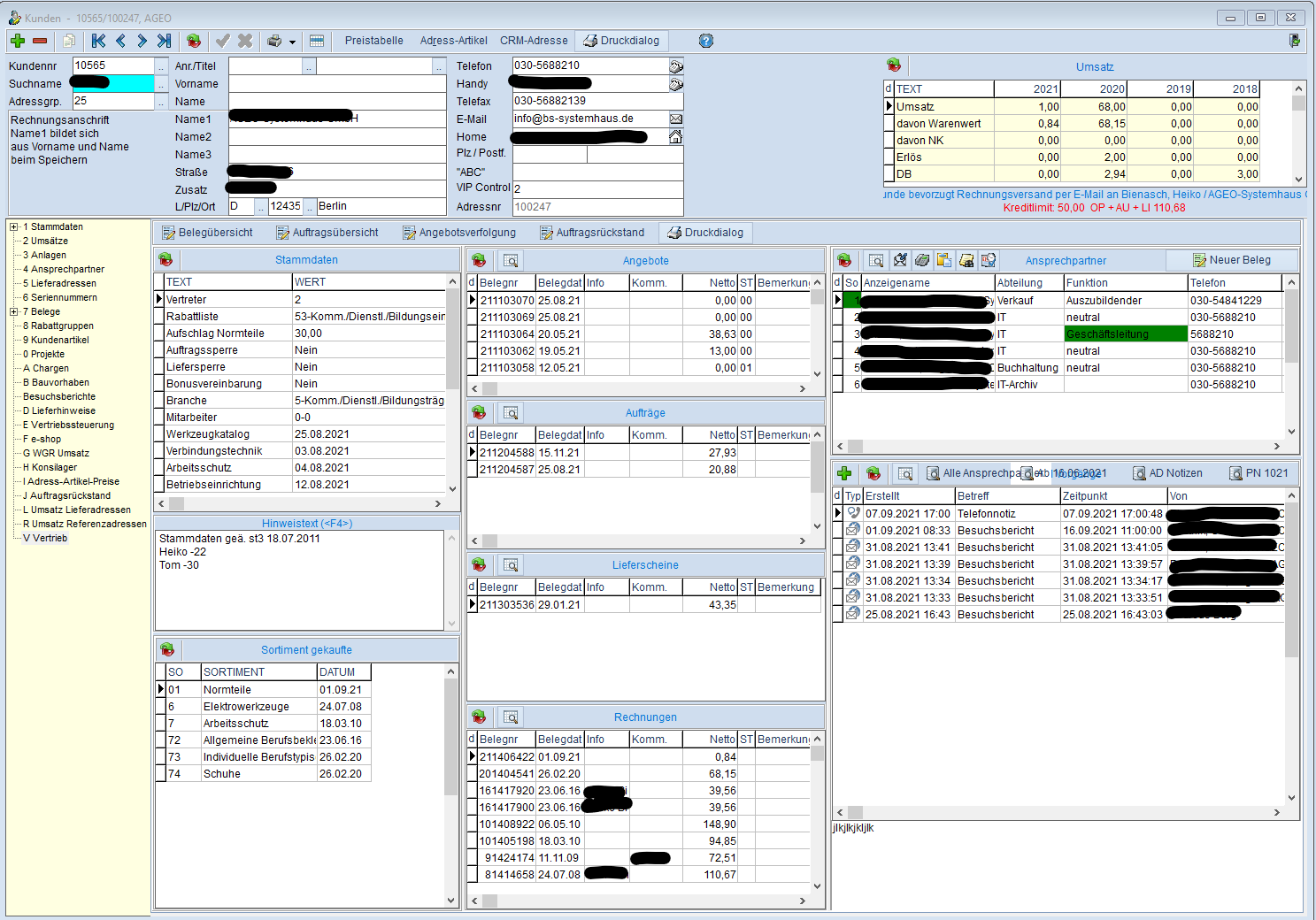The width and height of the screenshot is (1316, 920).
Task: Expand the '7 Belege' tree node
Action: 14,312
